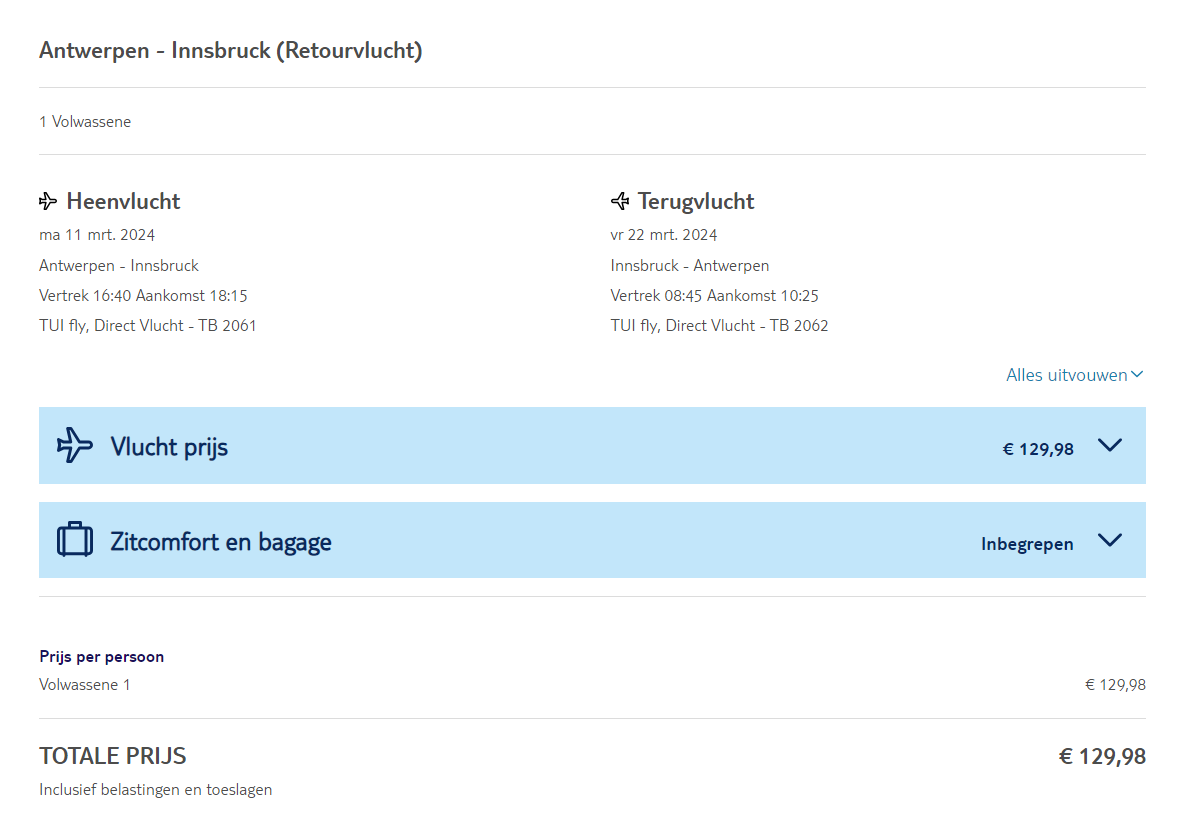The width and height of the screenshot is (1193, 835).
Task: Click the Alles uitvouwen link
Action: (x=1066, y=375)
